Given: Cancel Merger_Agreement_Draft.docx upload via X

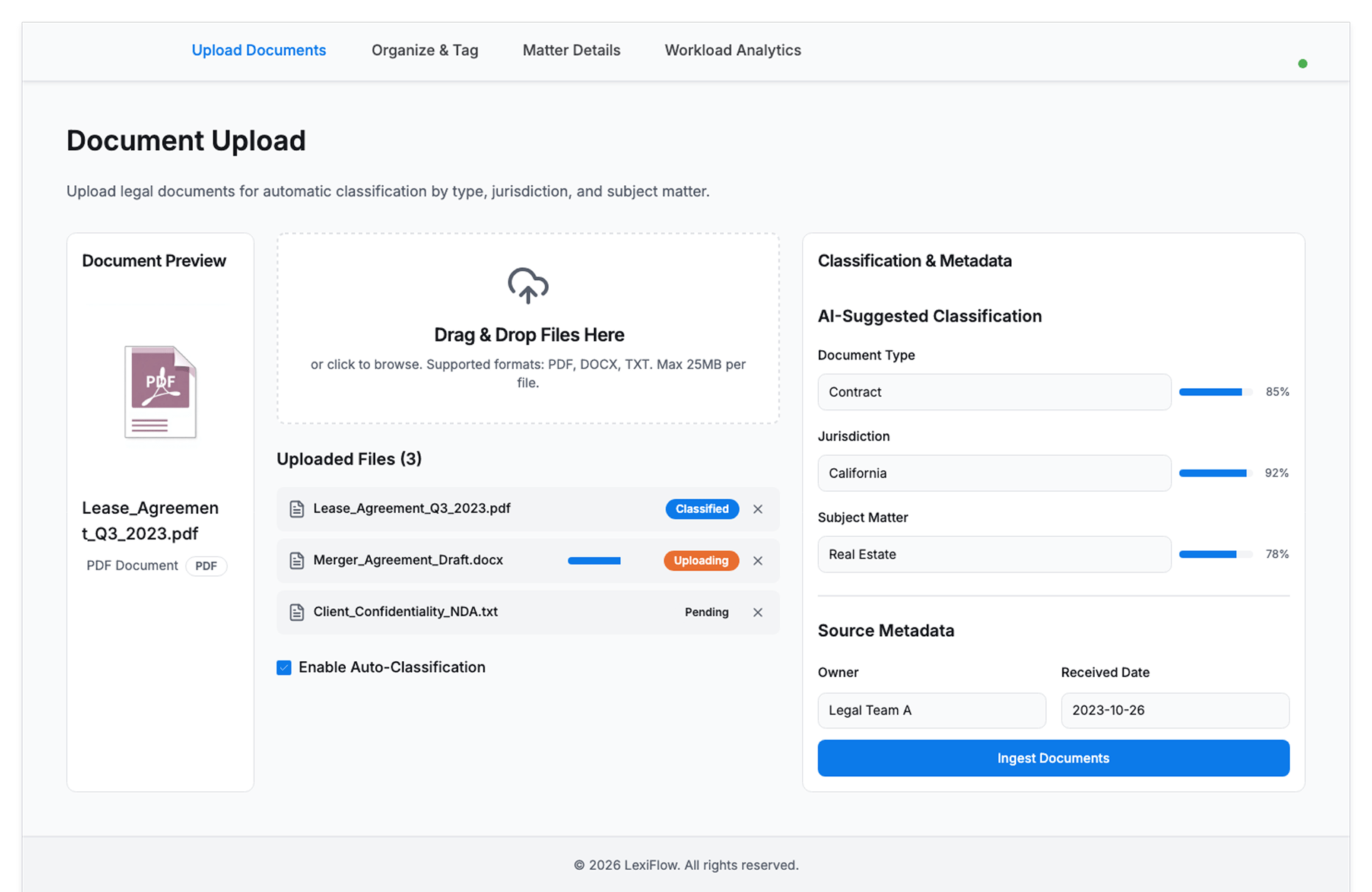Looking at the screenshot, I should click(757, 561).
